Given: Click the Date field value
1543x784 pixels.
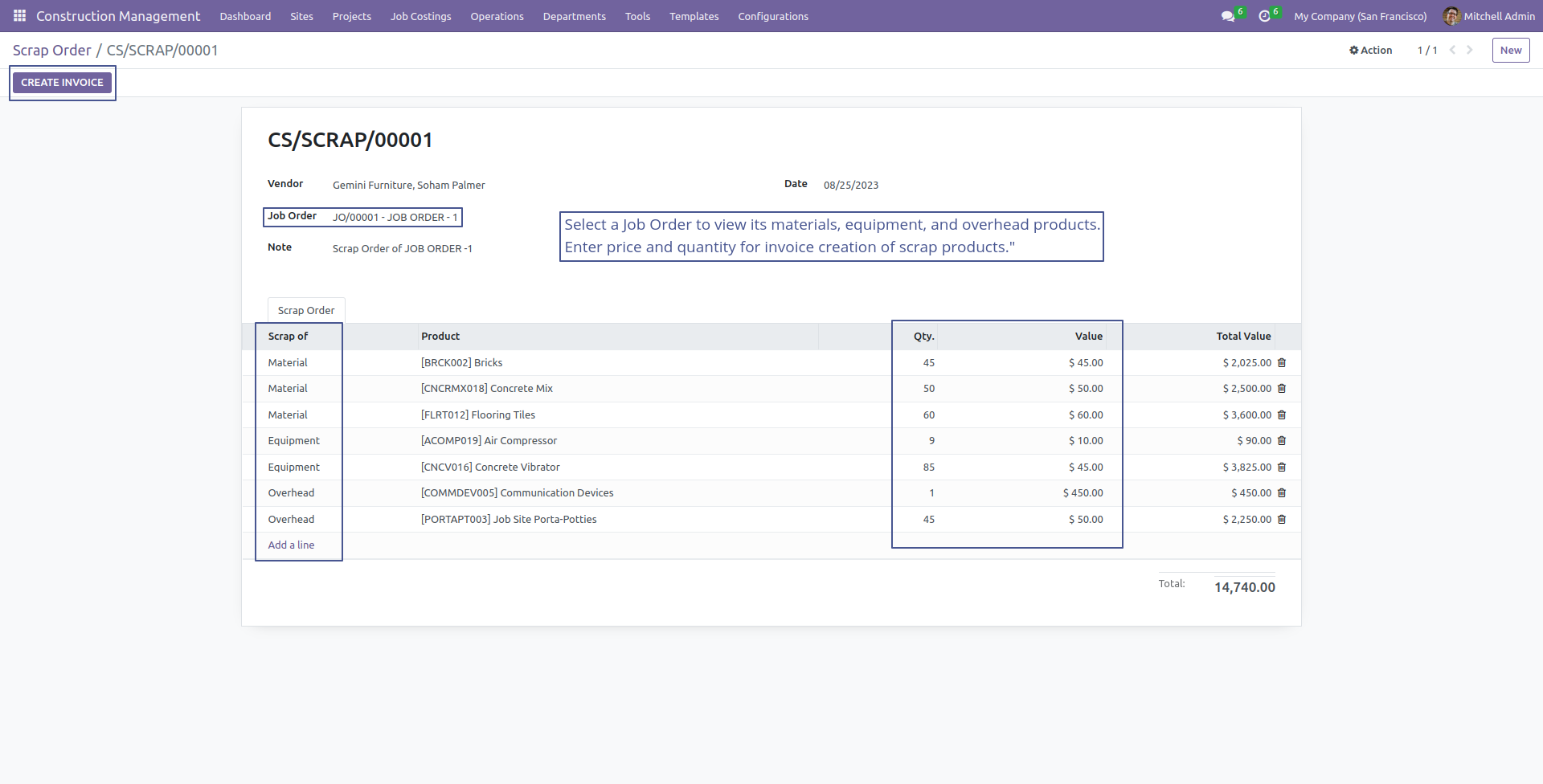Looking at the screenshot, I should pyautogui.click(x=851, y=185).
